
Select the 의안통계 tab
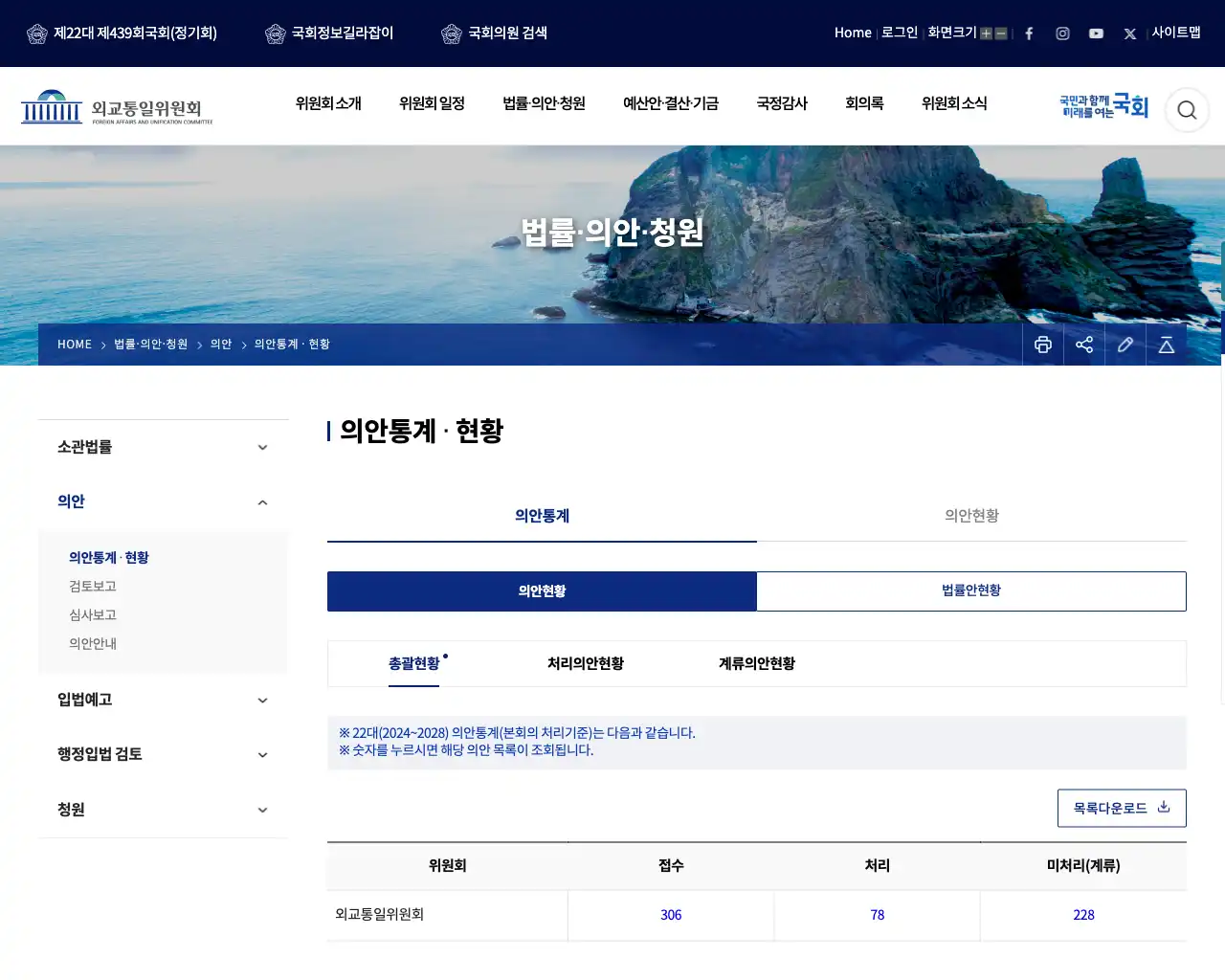[542, 516]
